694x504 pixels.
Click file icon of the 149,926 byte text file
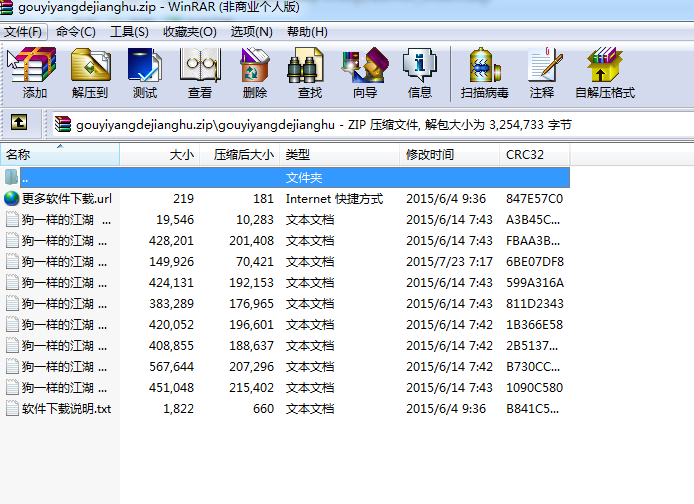12,262
